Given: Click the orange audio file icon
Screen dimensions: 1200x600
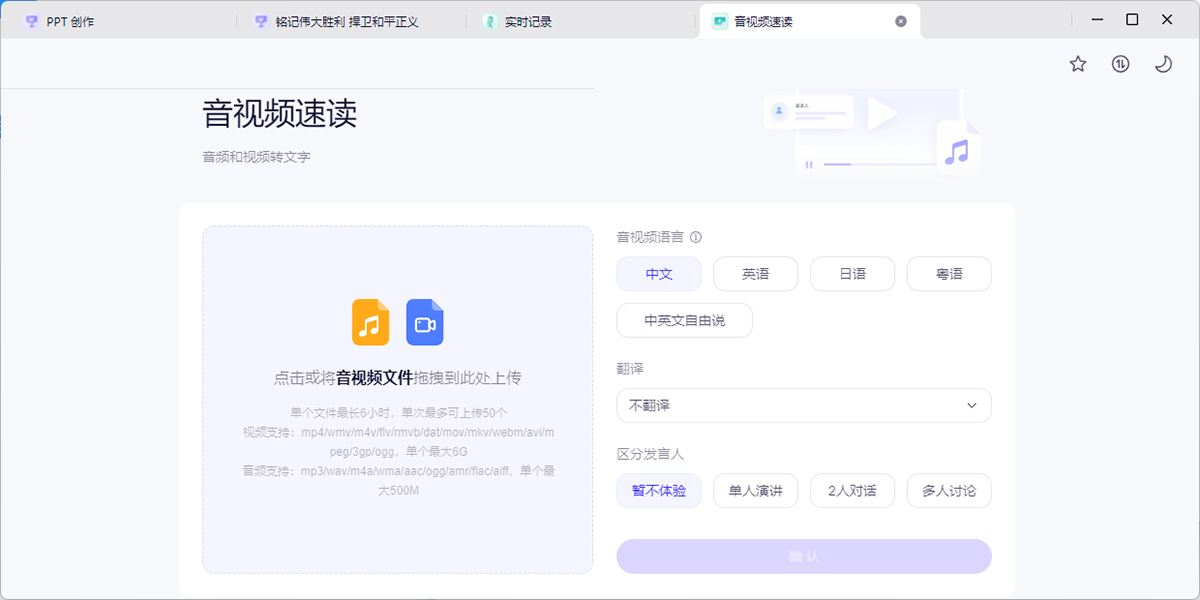Looking at the screenshot, I should point(370,323).
